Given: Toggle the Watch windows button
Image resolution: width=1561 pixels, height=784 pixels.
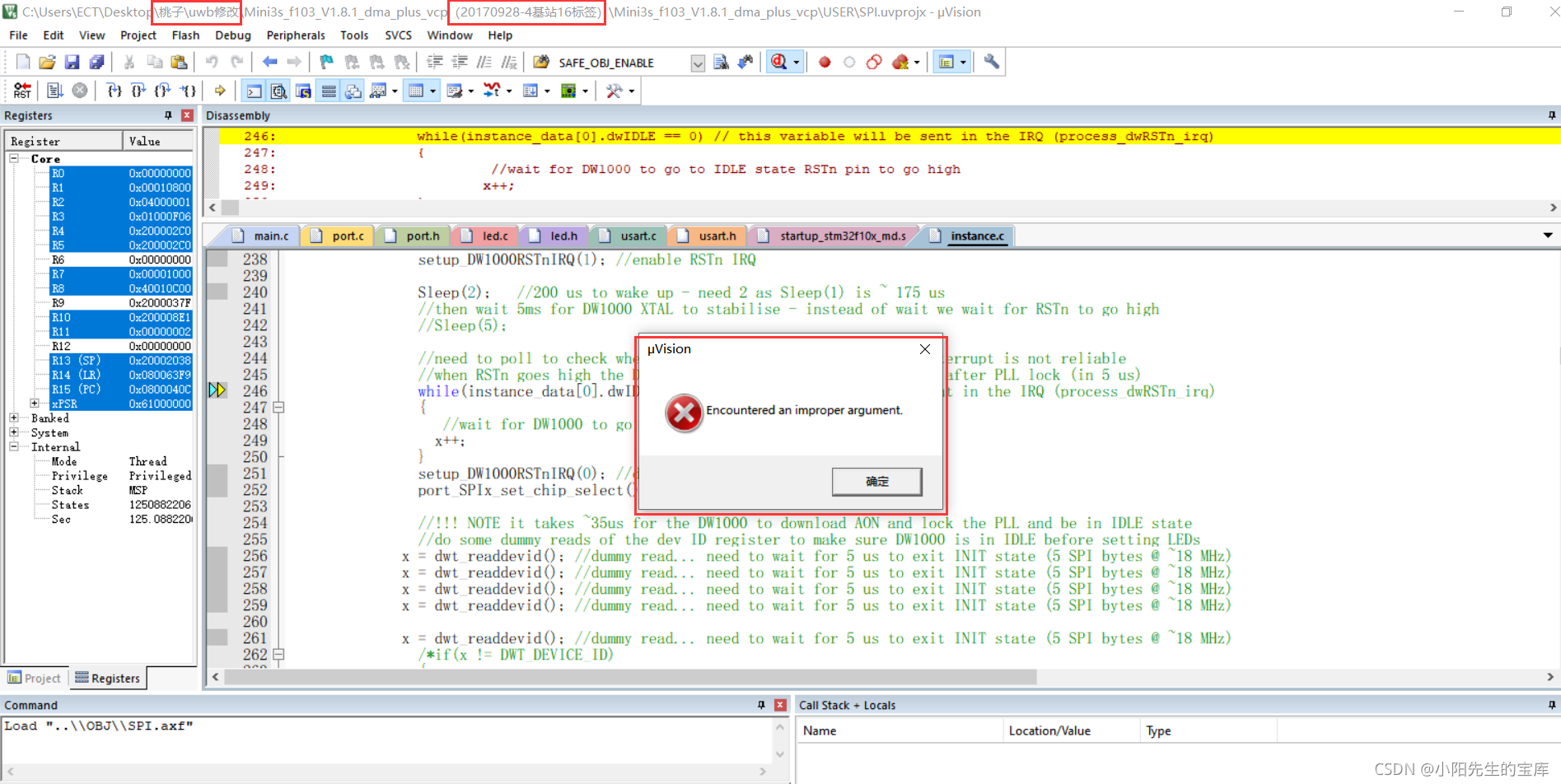Looking at the screenshot, I should pyautogui.click(x=378, y=91).
